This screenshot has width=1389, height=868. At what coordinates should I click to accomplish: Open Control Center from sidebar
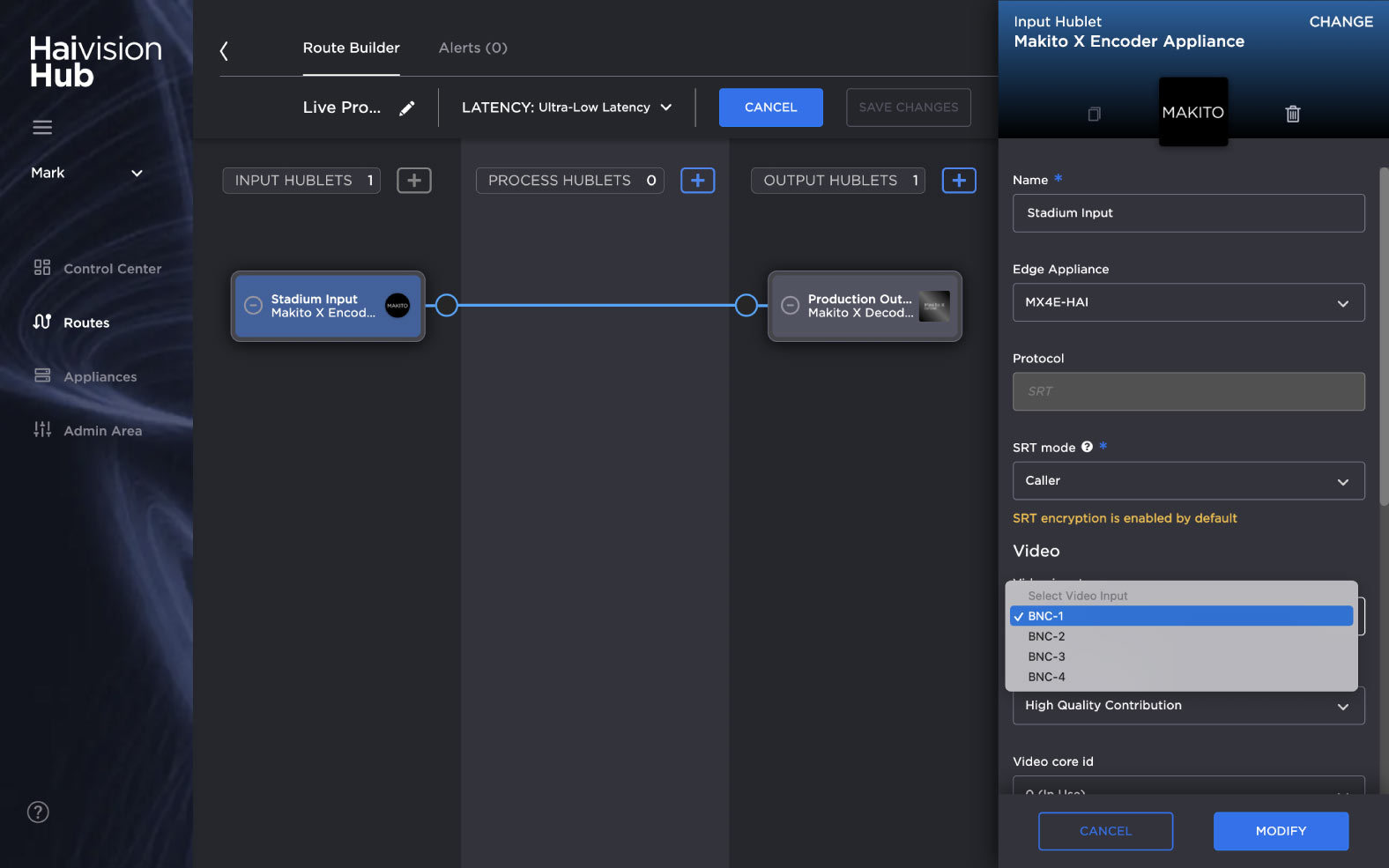(97, 269)
